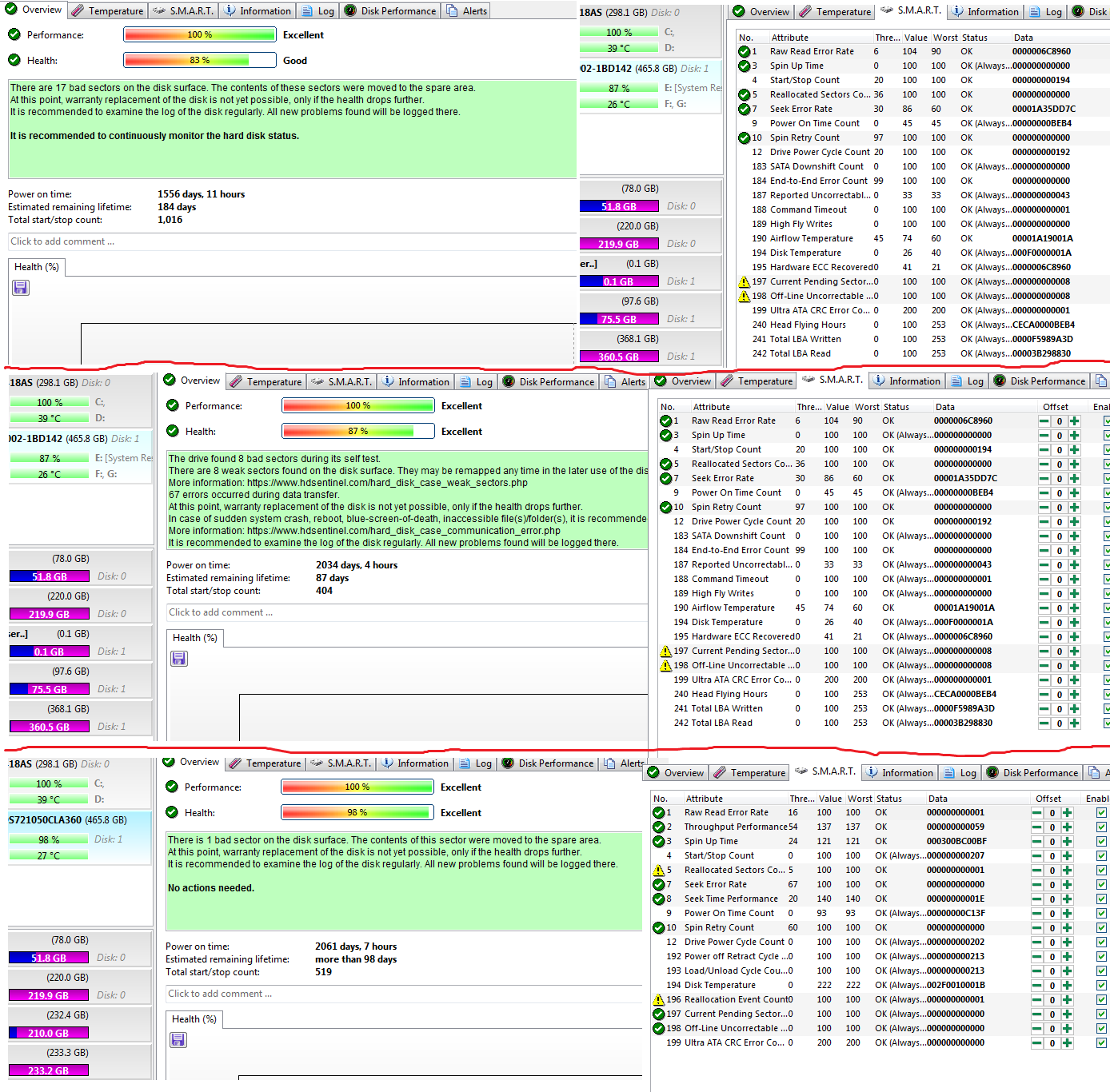This screenshot has height=1092, width=1110.
Task: Toggle Enable checkbox for Disk Temperature, bottom table
Action: pyautogui.click(x=1101, y=985)
